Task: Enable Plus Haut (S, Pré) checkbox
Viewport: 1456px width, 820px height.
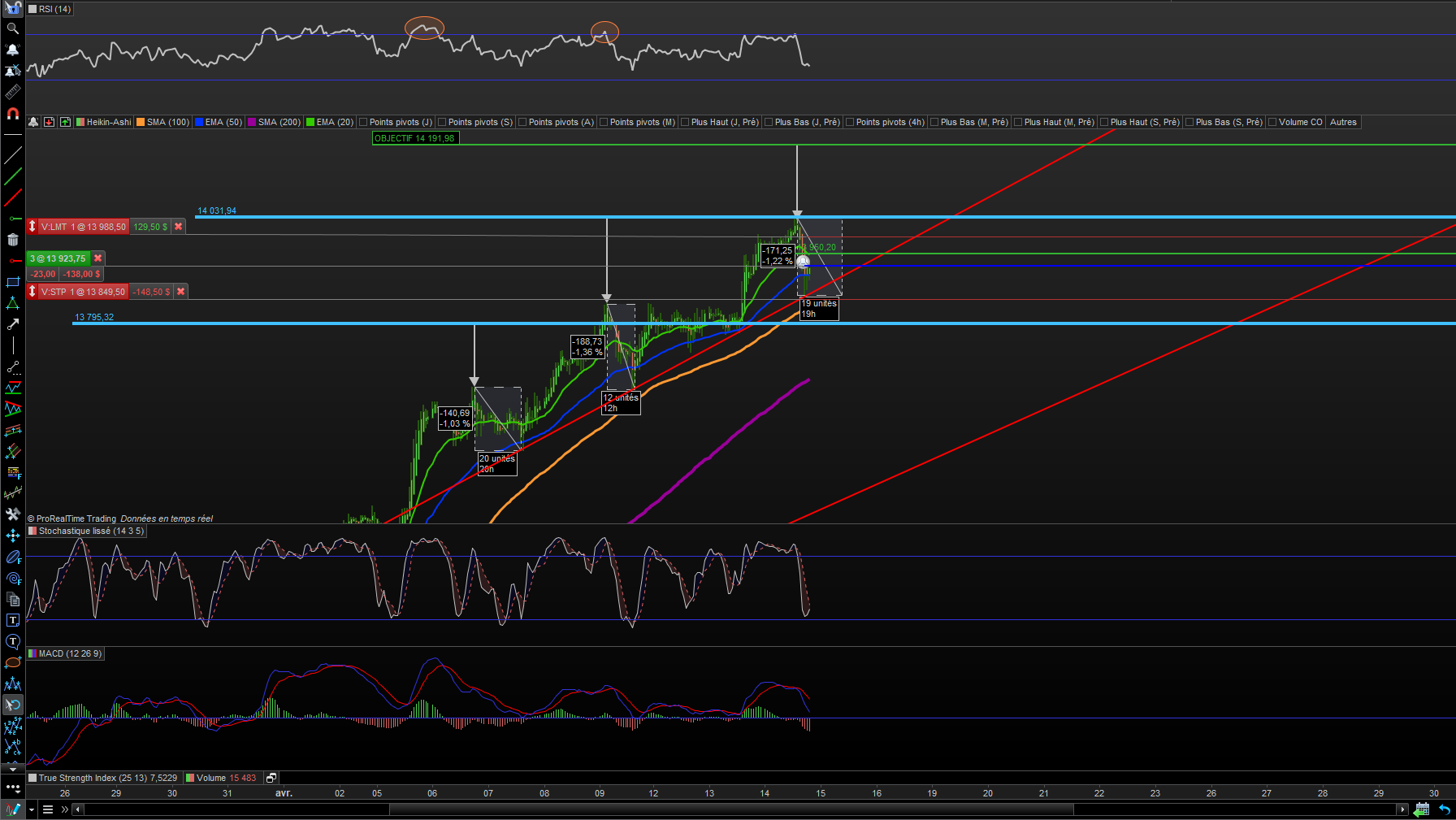Action: pos(1104,122)
